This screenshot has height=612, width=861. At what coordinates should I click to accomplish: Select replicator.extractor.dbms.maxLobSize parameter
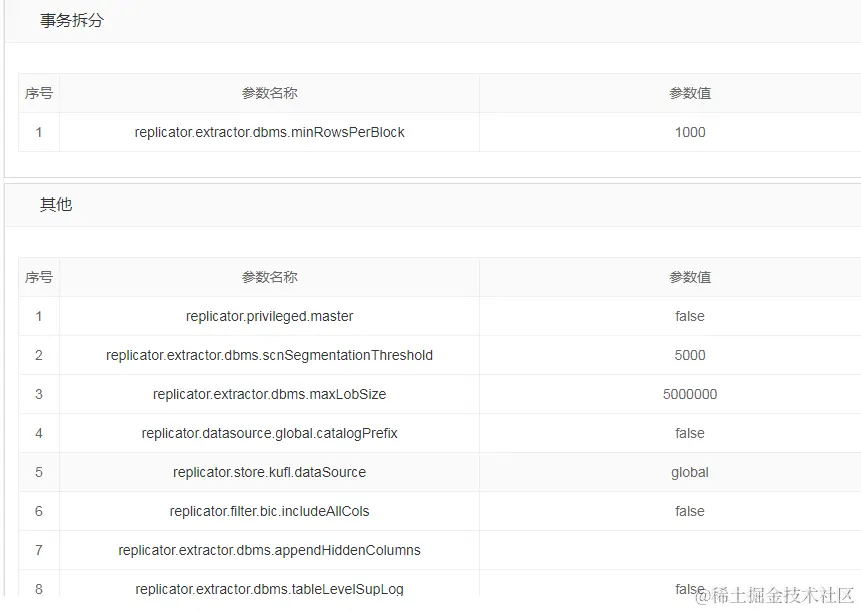pyautogui.click(x=269, y=394)
